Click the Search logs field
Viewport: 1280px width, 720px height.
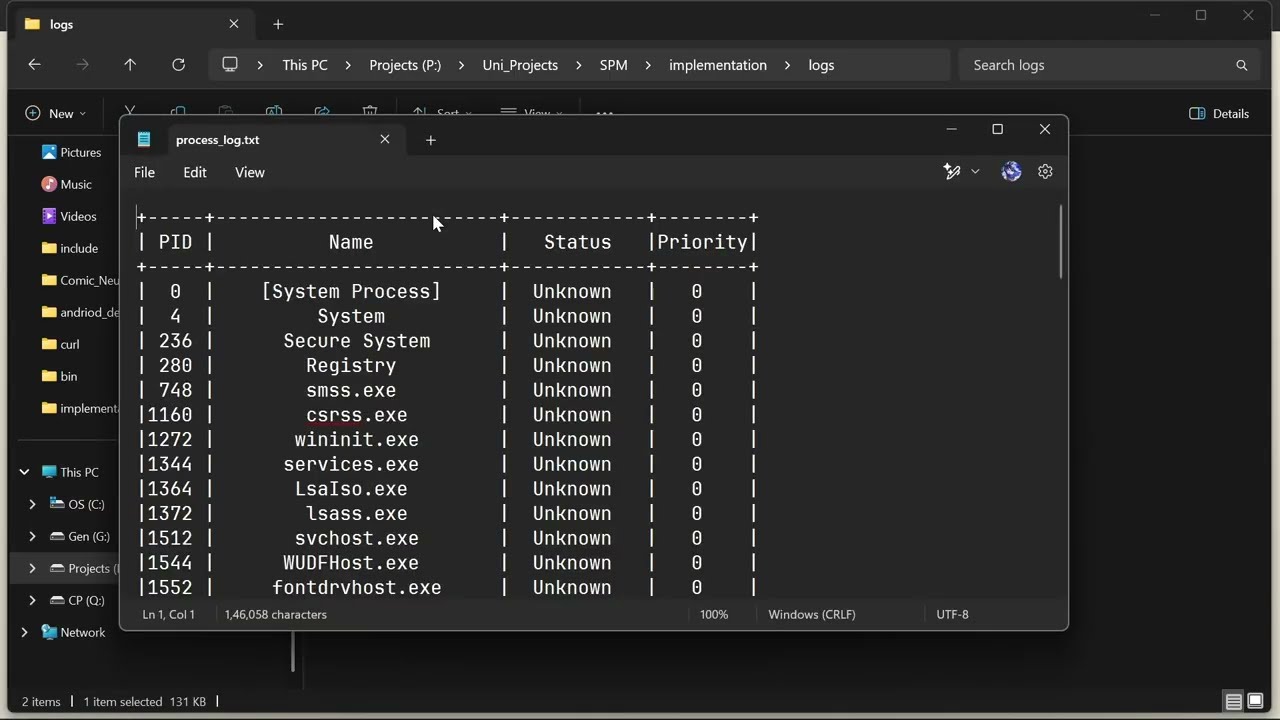pos(1110,65)
